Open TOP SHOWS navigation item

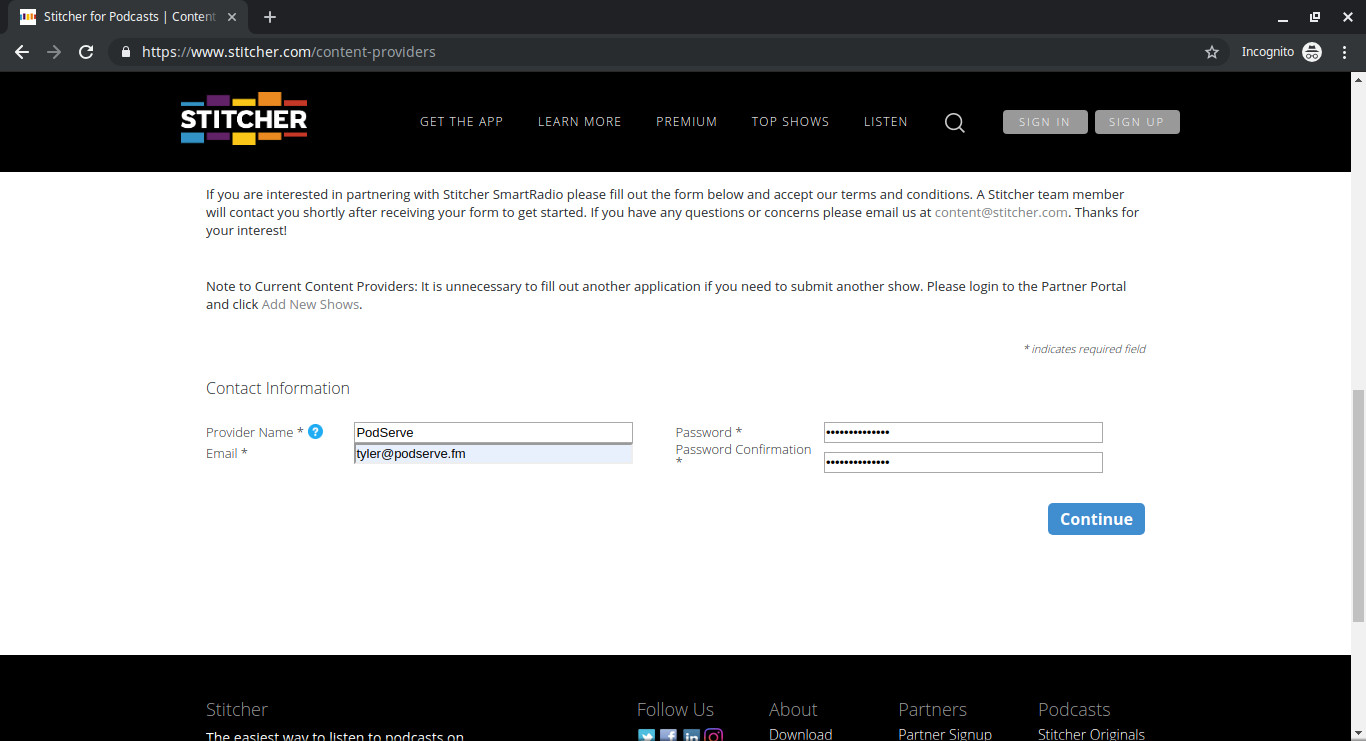click(x=791, y=122)
